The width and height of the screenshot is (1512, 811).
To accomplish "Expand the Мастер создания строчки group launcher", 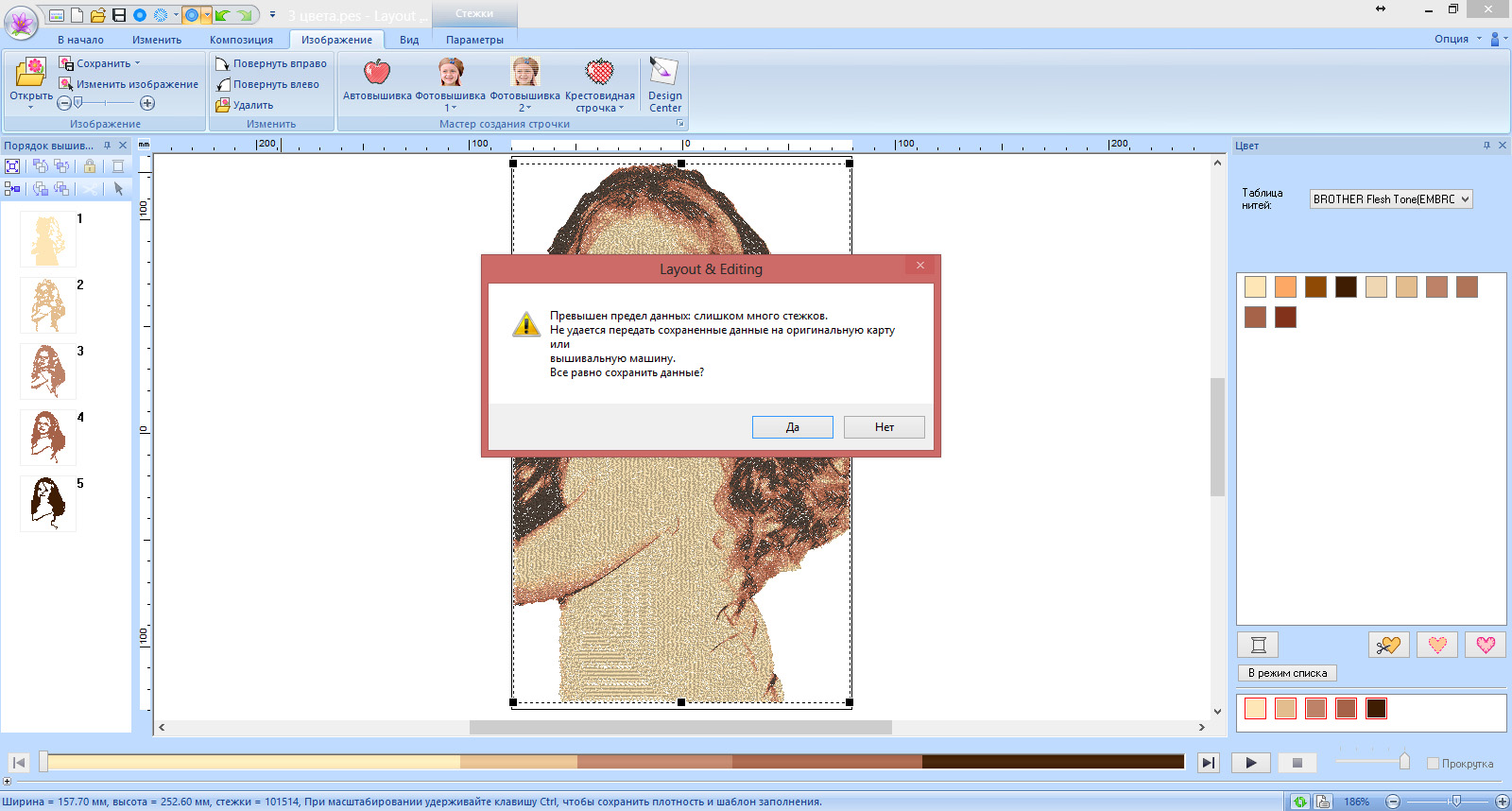I will pos(679,124).
